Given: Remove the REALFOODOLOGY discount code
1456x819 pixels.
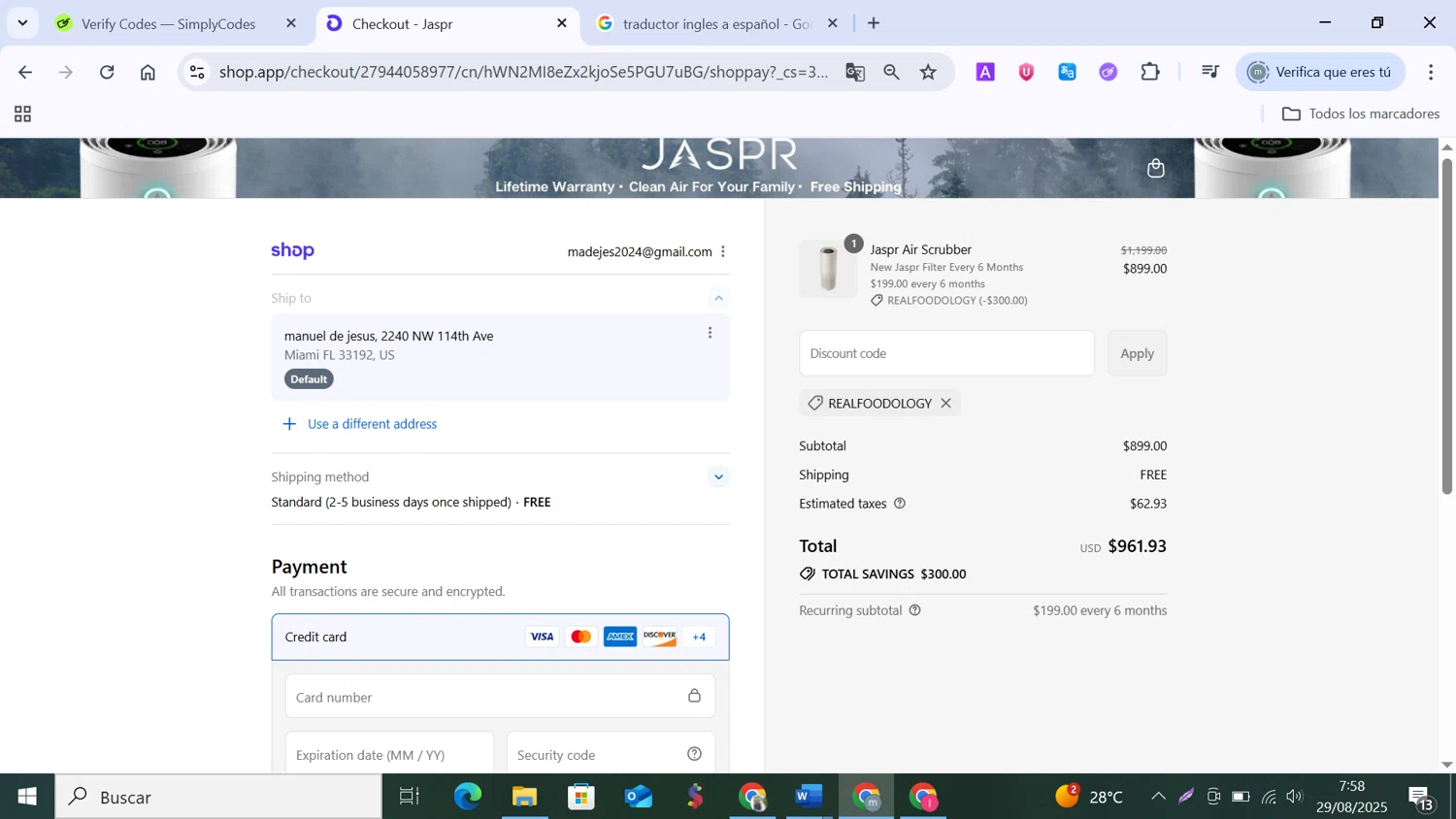Looking at the screenshot, I should 945,403.
